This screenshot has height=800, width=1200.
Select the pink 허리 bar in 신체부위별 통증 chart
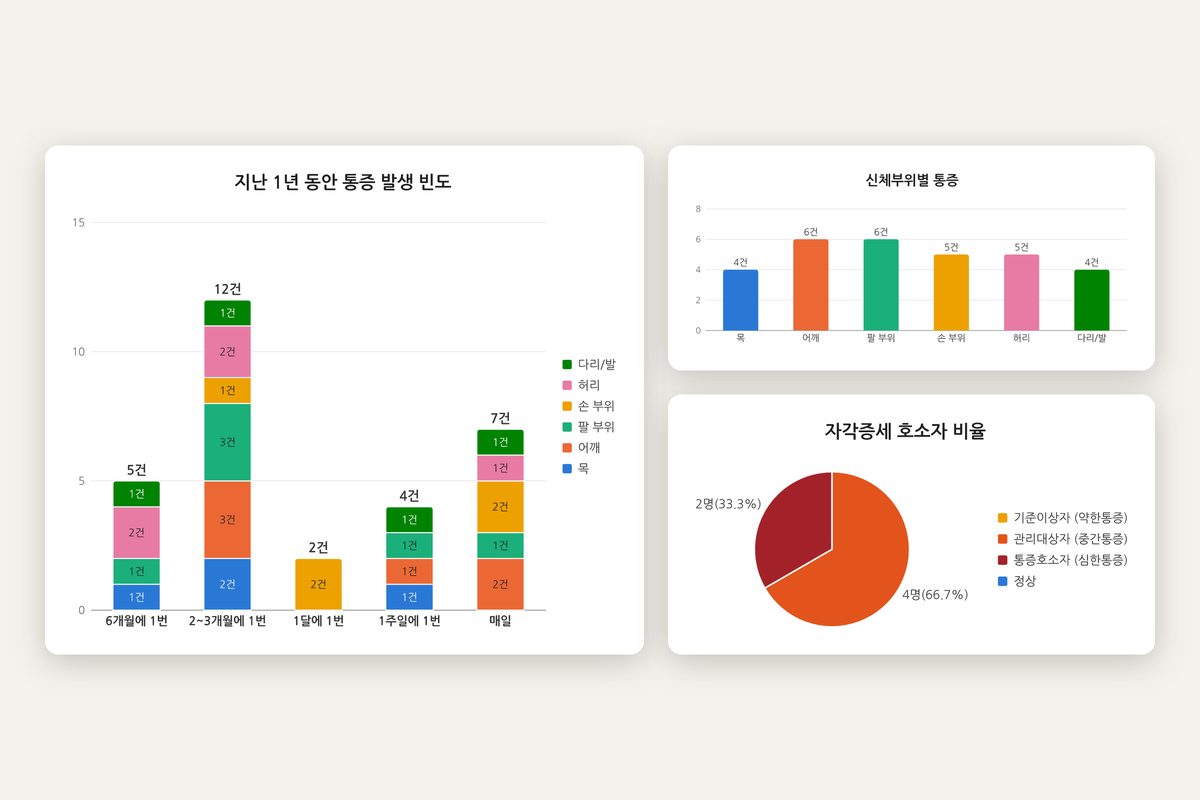click(1021, 292)
